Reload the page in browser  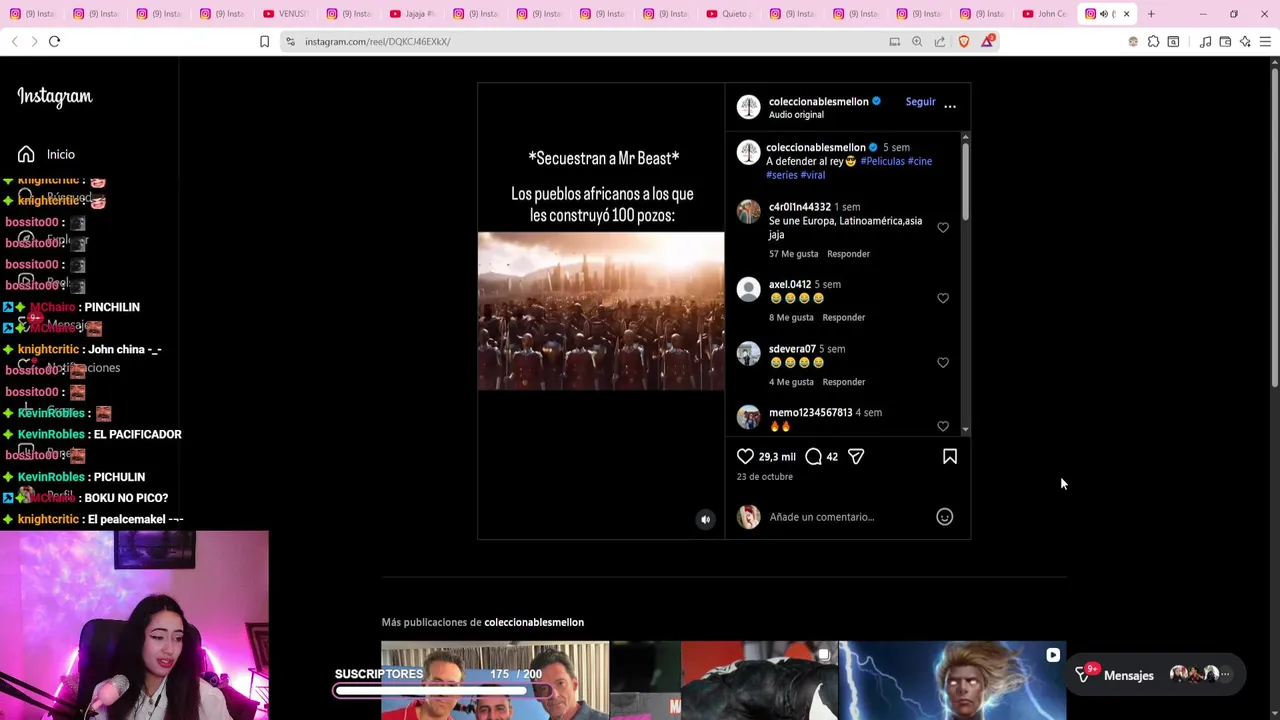point(55,41)
